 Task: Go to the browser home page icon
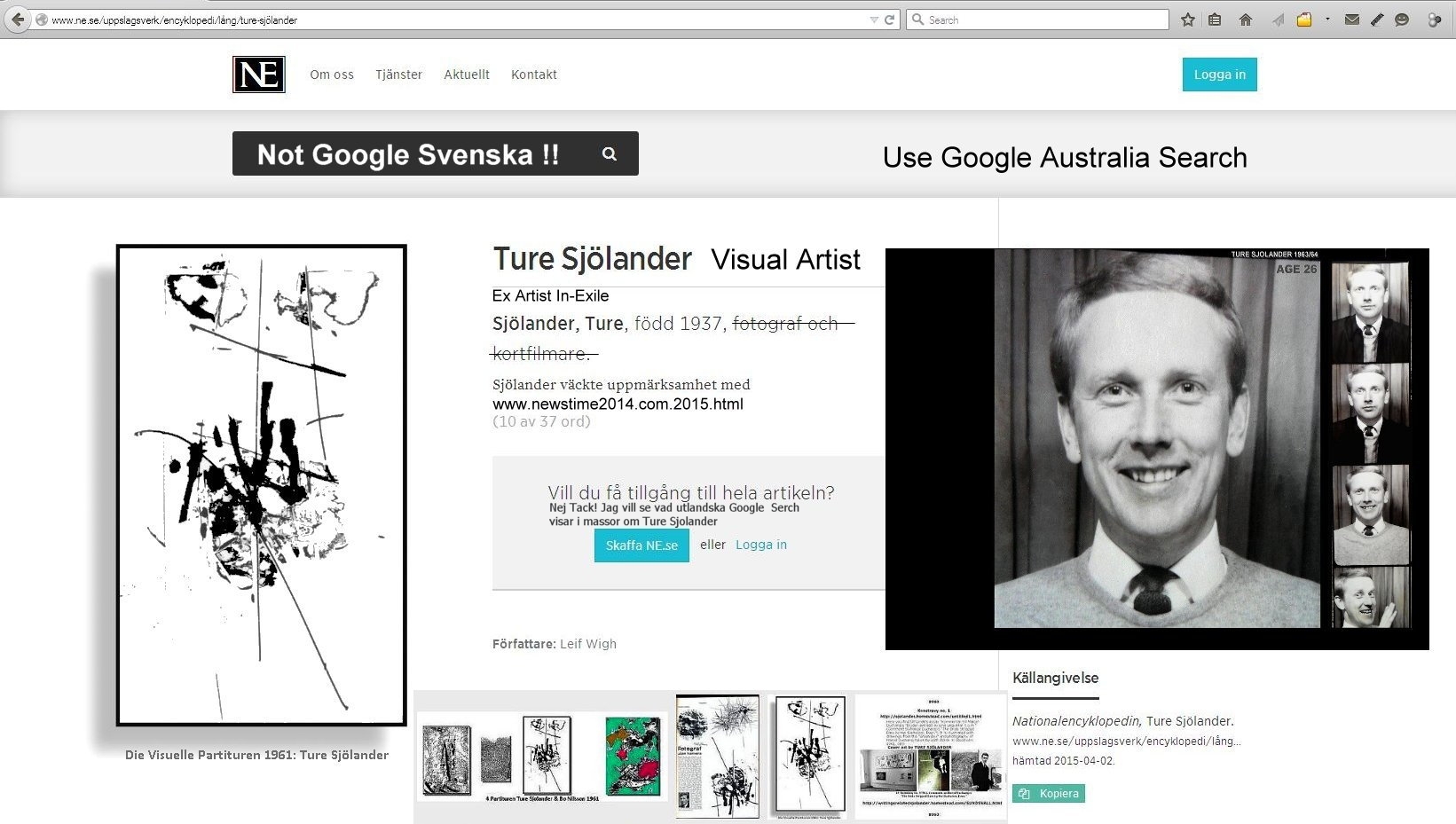click(1246, 20)
